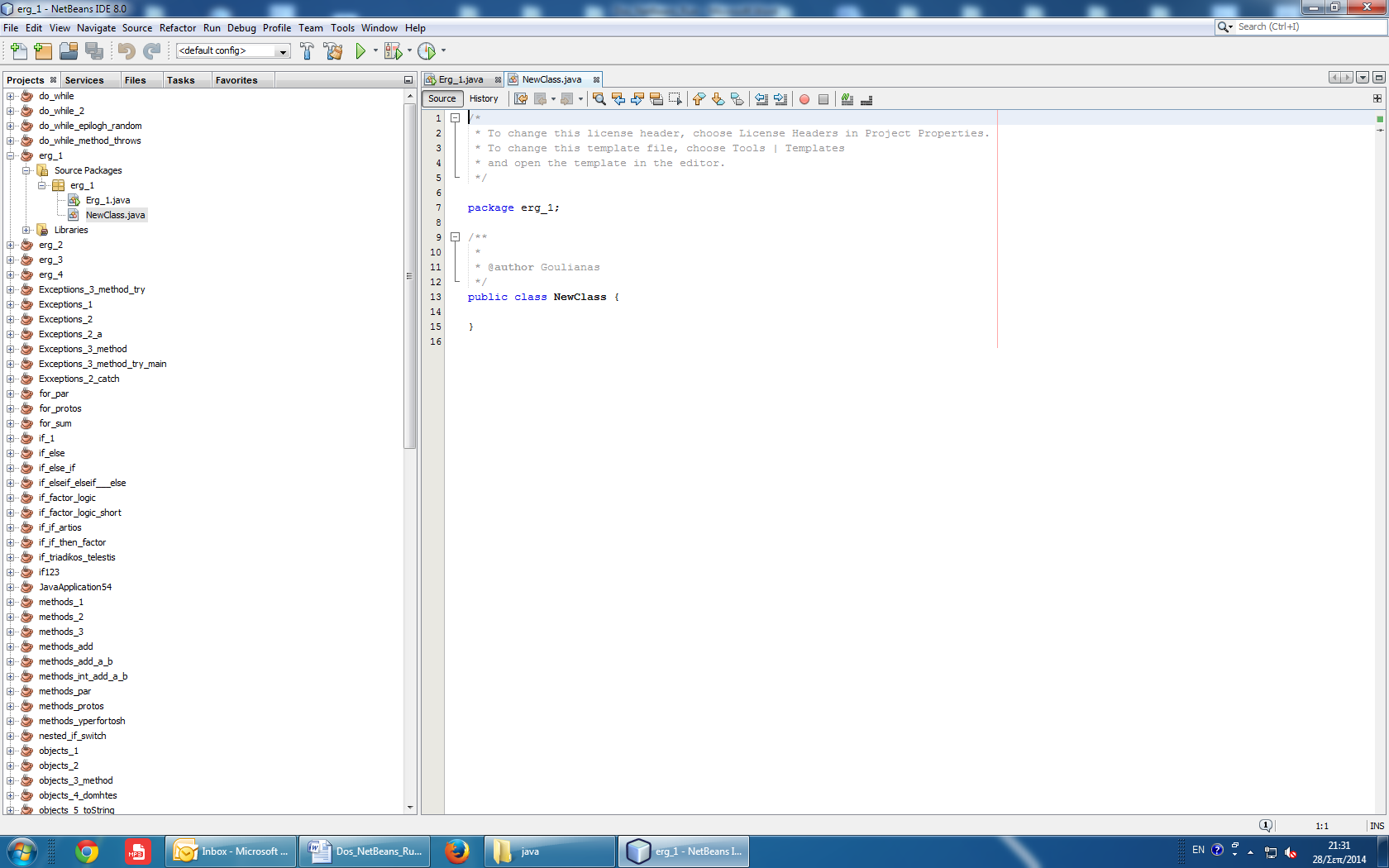The width and height of the screenshot is (1389, 868).
Task: Open the Inbox - Microsoft taskbar item
Action: [x=231, y=851]
